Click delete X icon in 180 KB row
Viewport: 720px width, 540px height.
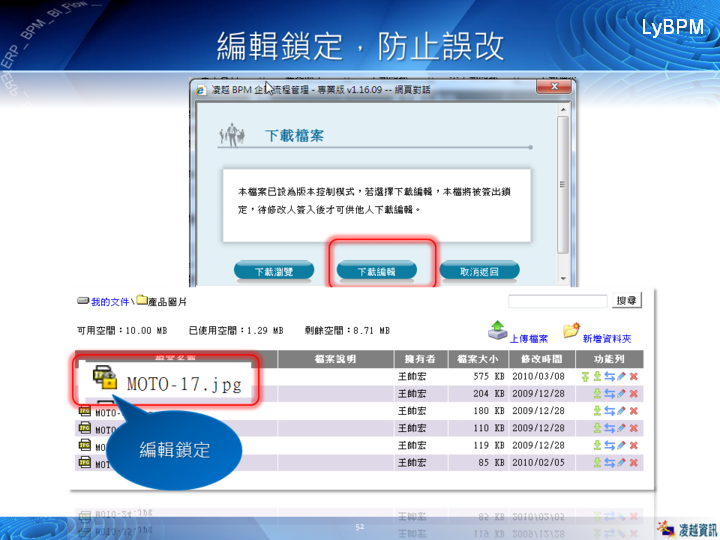(634, 411)
